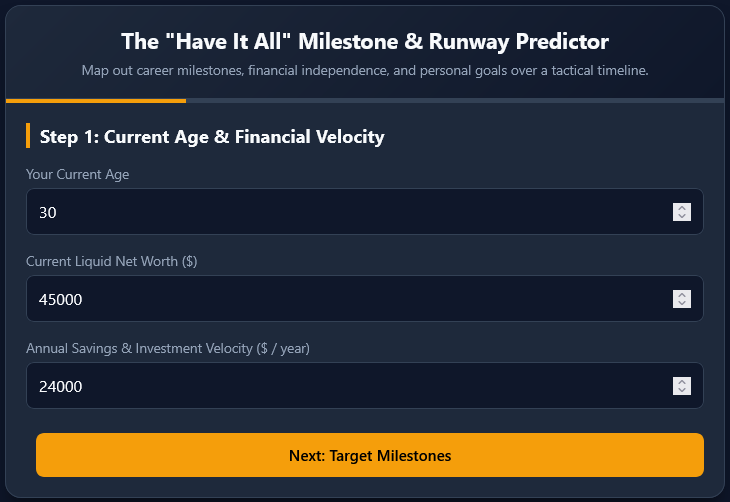Increase Your Current Age with up arrow
Screen dimensions: 730x502
point(682,208)
